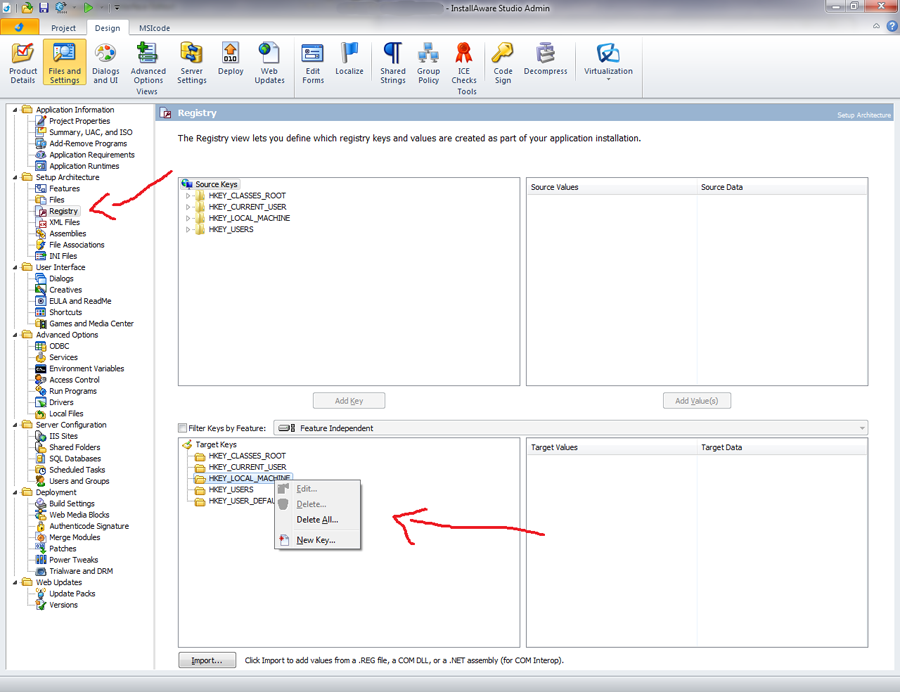Image resolution: width=900 pixels, height=692 pixels.
Task: Click the Add Value(s) button
Action: [x=697, y=401]
